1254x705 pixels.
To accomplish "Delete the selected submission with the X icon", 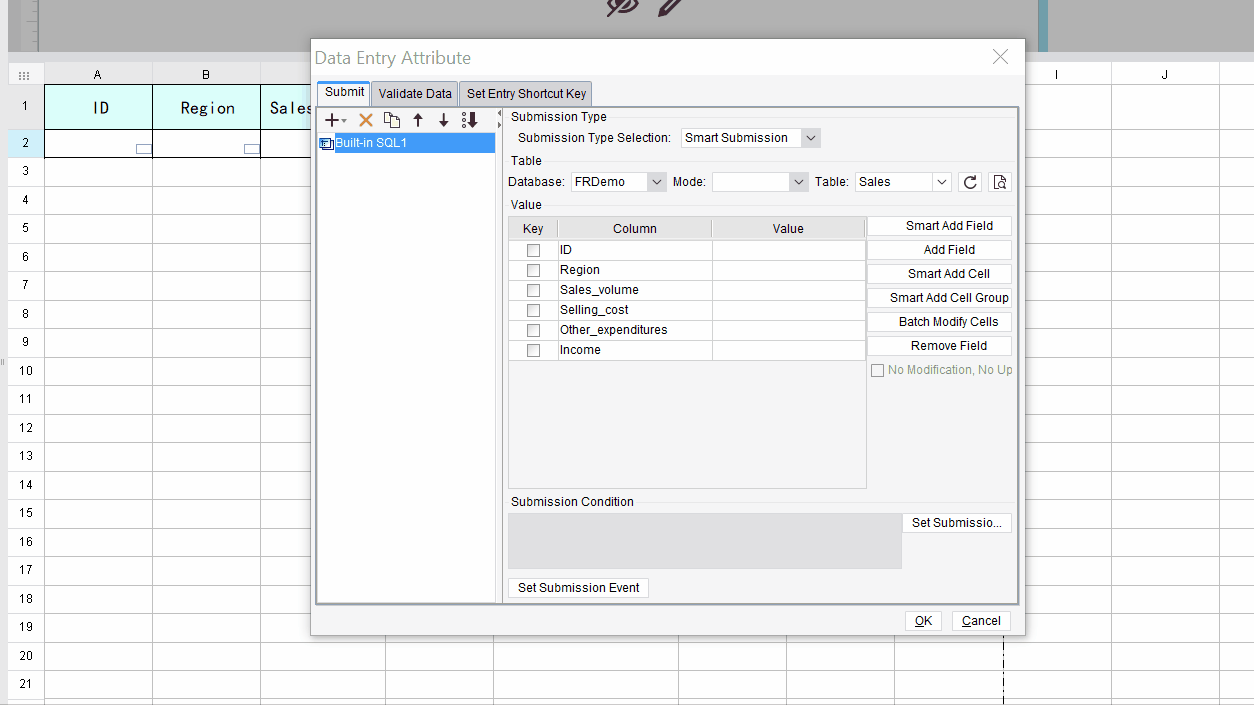I will point(365,120).
